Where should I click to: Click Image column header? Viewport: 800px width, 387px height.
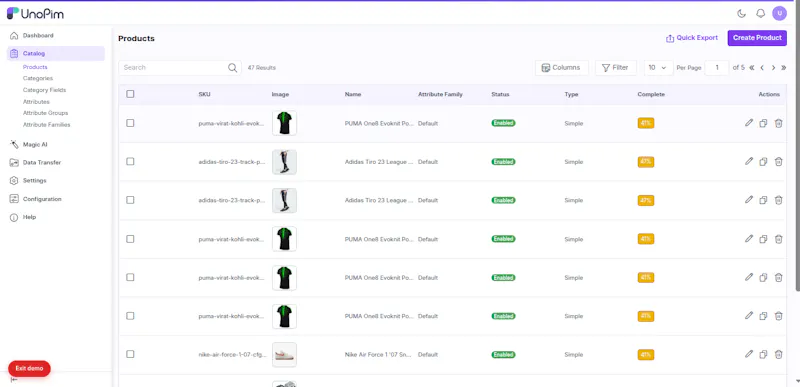[280, 94]
